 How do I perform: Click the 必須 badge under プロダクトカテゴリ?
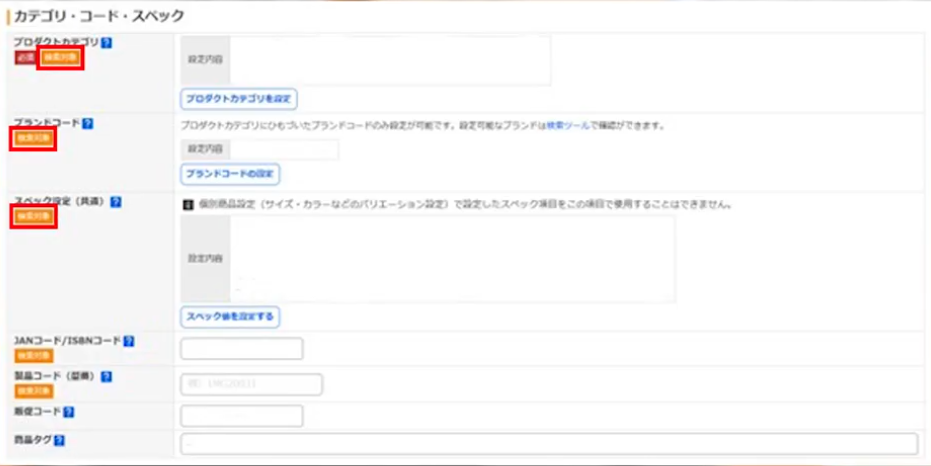tap(25, 58)
